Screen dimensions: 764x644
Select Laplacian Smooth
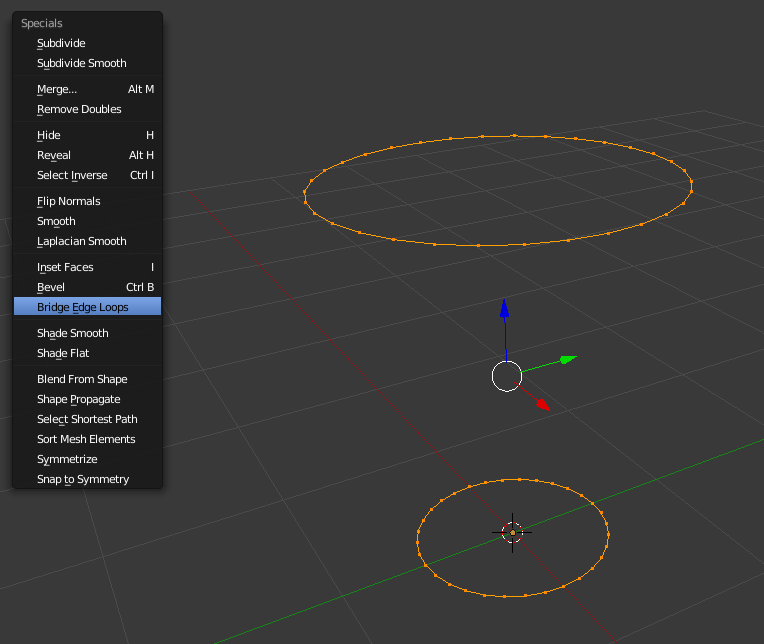tap(87, 241)
